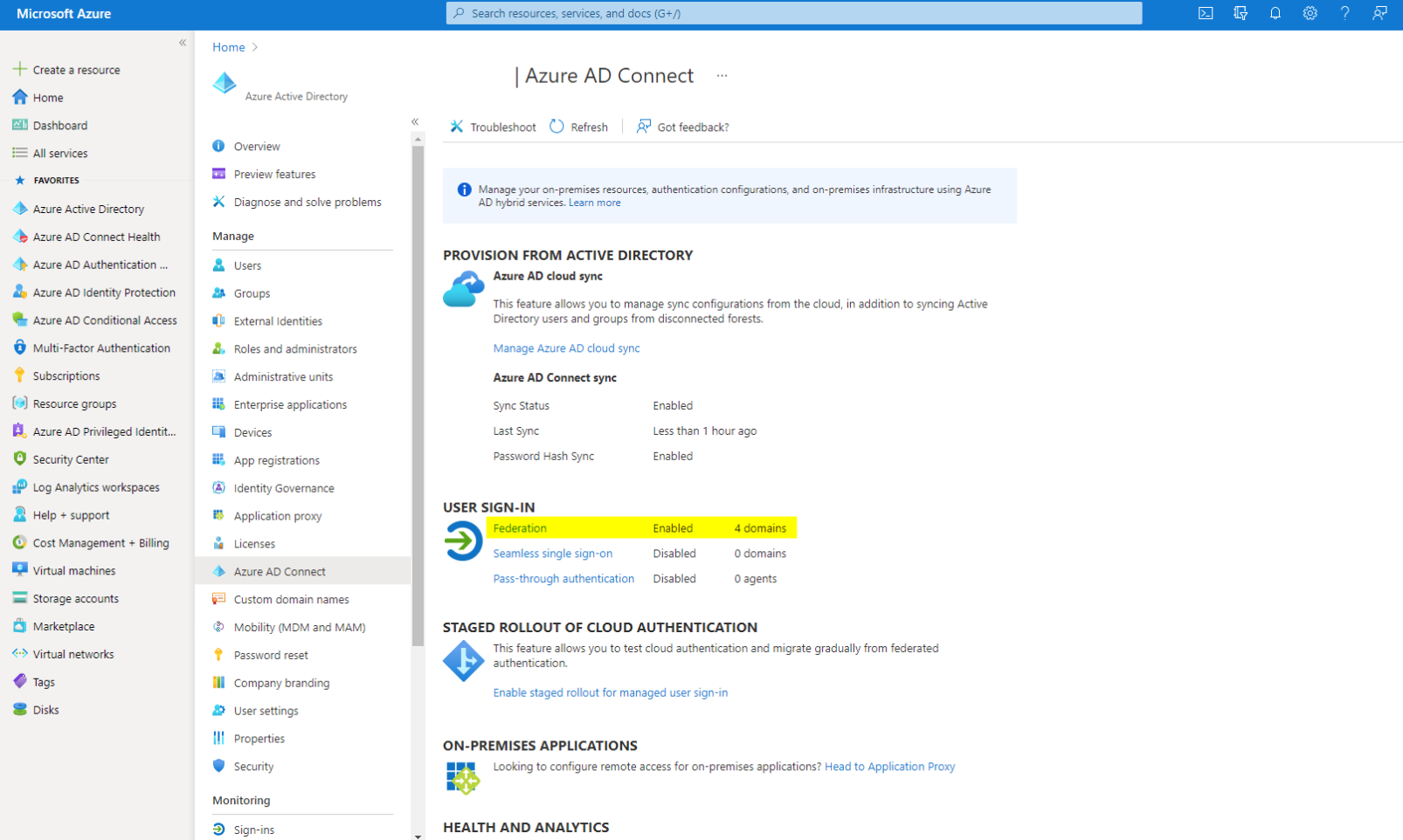The height and width of the screenshot is (840, 1403).
Task: Click the feedback icon in top bar
Action: pos(1380,13)
